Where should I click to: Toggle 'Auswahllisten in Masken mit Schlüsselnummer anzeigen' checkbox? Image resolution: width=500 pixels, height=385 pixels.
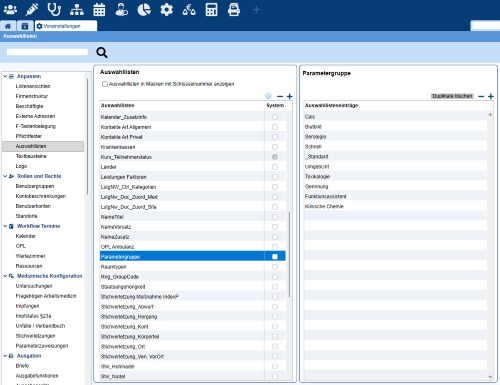click(105, 84)
